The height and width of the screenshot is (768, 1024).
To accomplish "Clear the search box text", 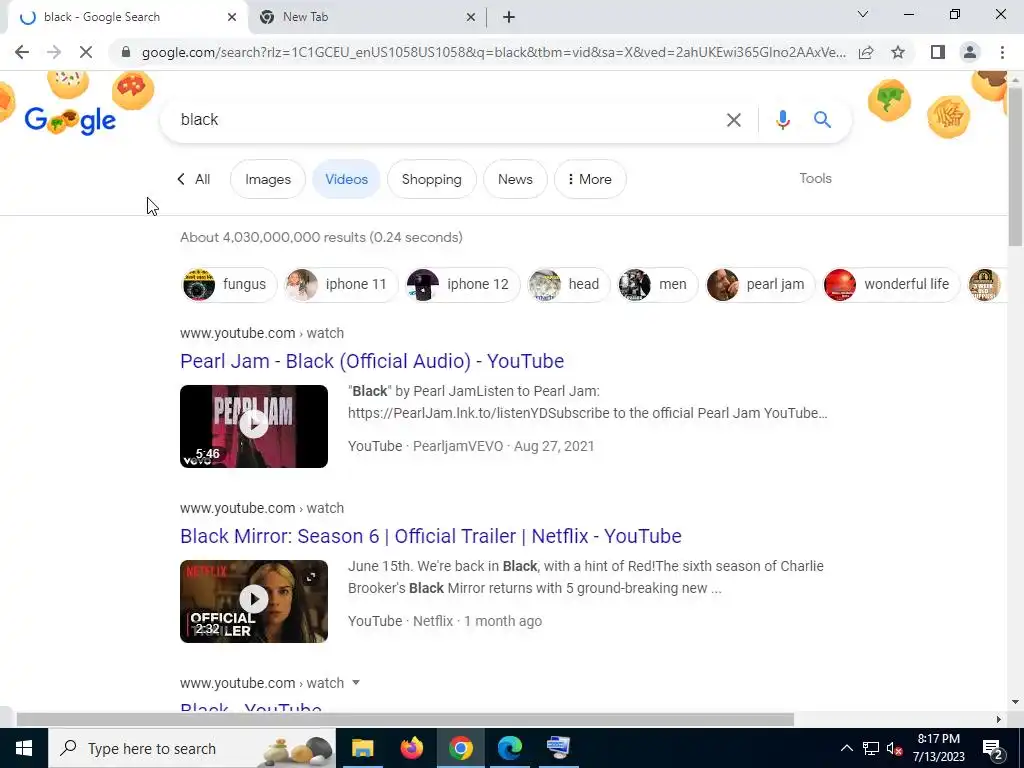I will (x=733, y=120).
